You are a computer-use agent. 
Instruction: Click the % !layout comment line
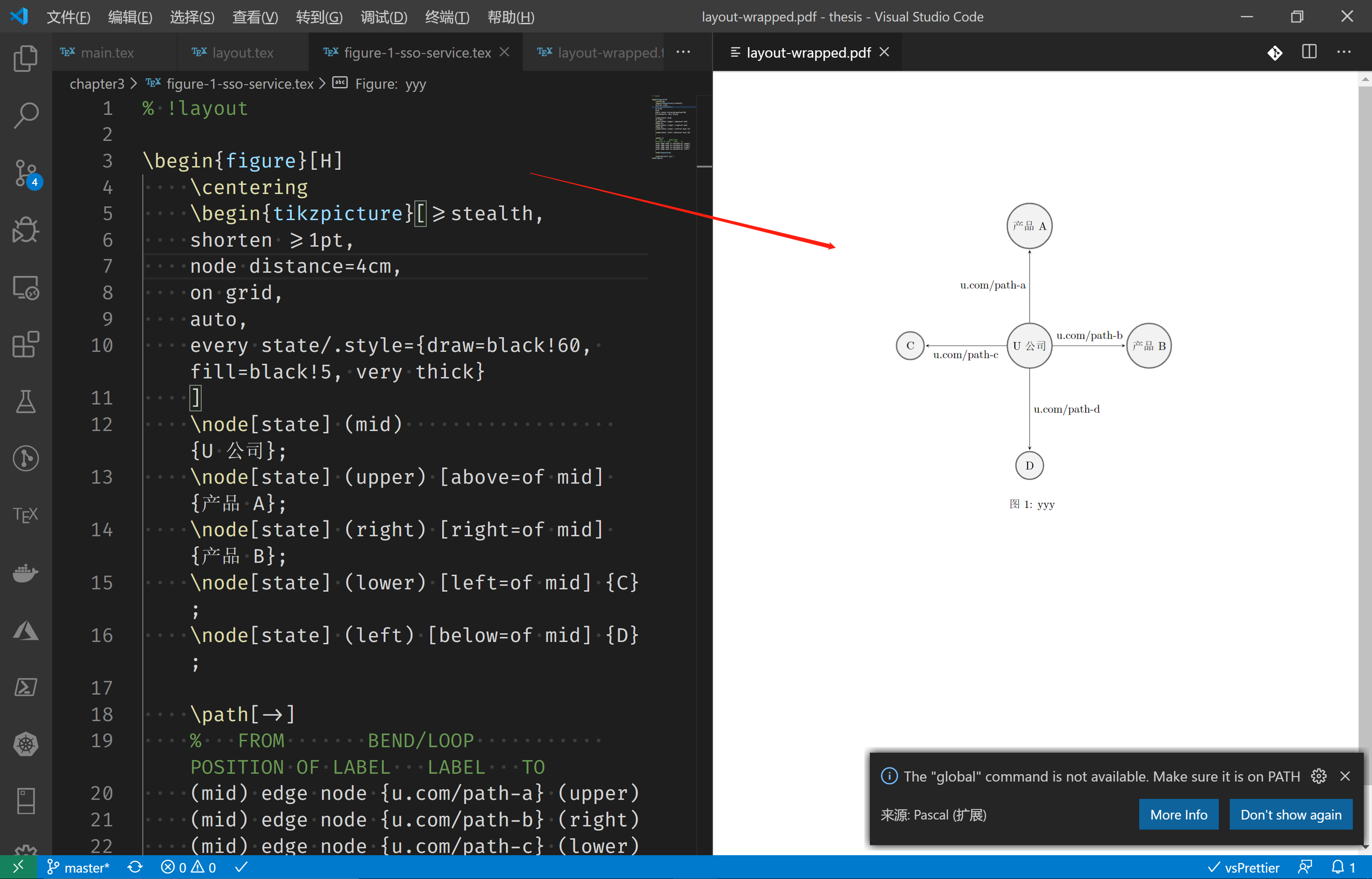[x=195, y=108]
